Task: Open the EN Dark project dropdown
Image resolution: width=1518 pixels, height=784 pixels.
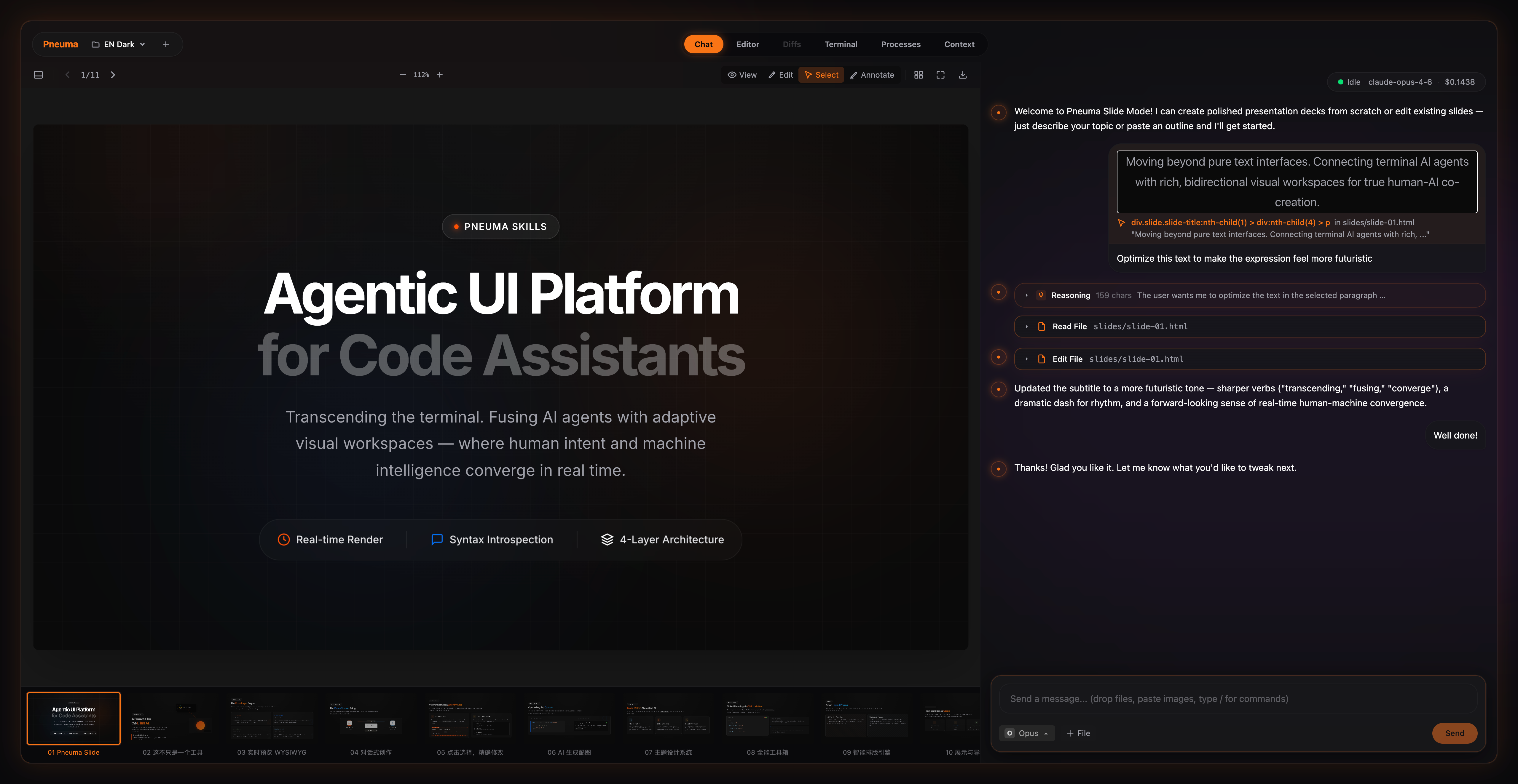Action: pos(119,44)
